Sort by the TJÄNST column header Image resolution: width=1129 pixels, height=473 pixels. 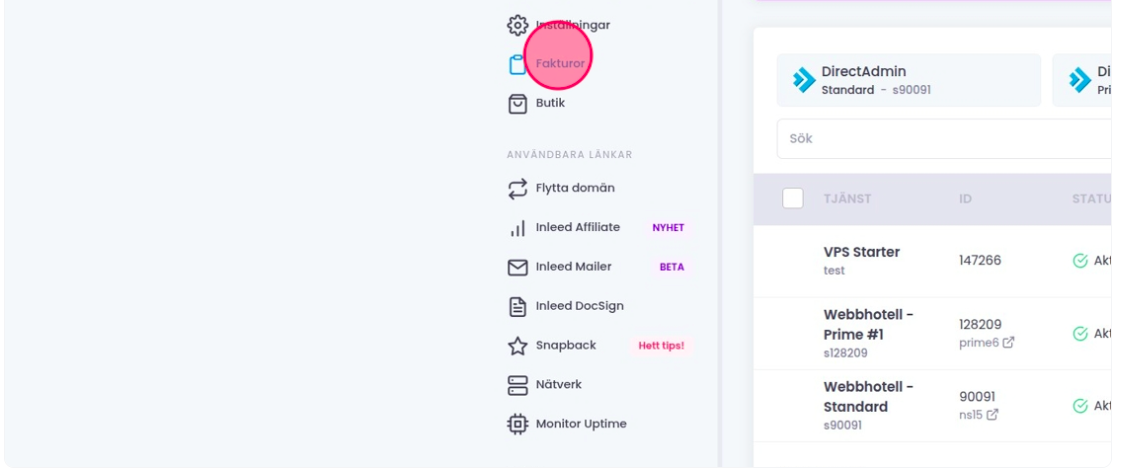click(x=847, y=199)
